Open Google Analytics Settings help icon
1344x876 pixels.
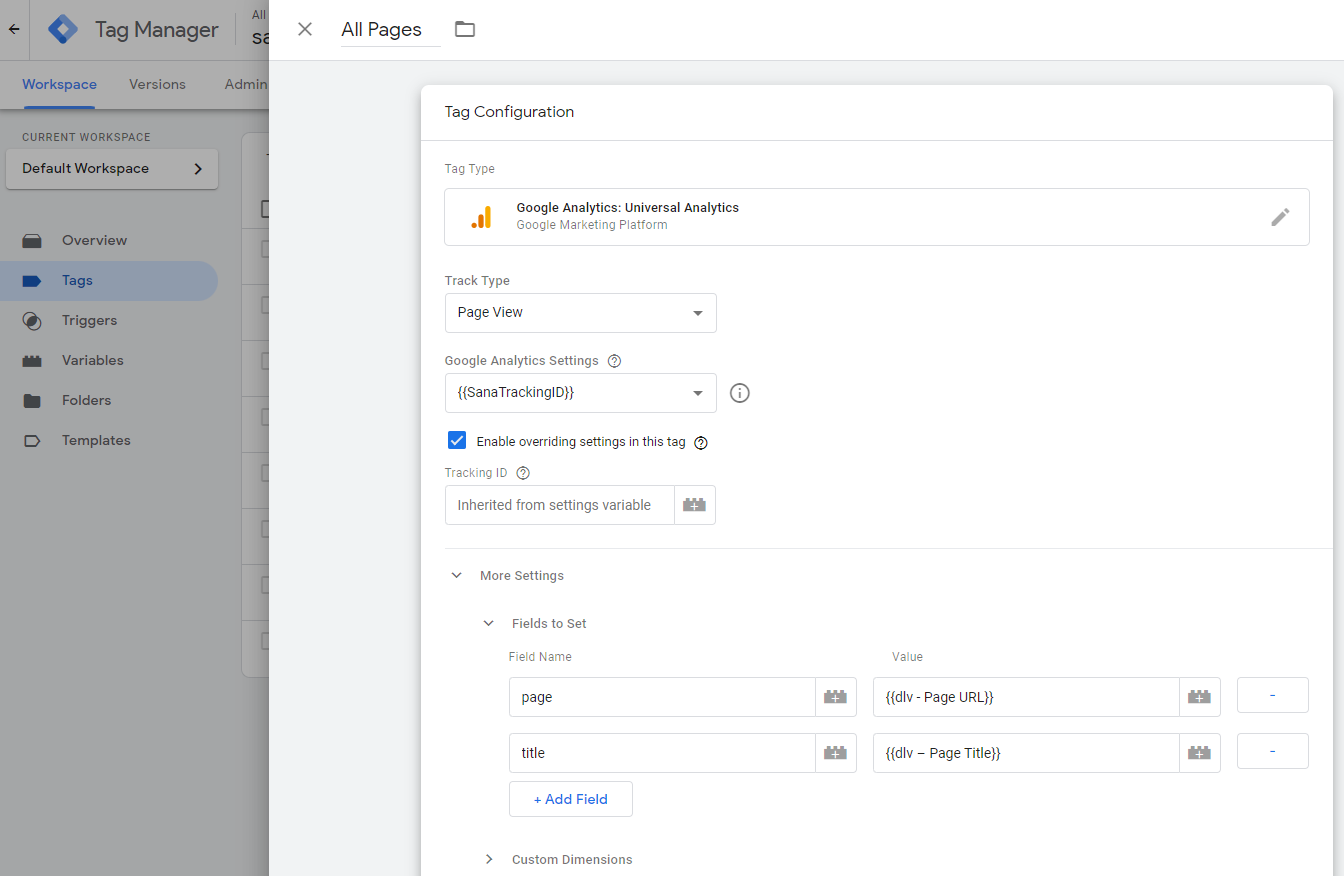click(615, 361)
